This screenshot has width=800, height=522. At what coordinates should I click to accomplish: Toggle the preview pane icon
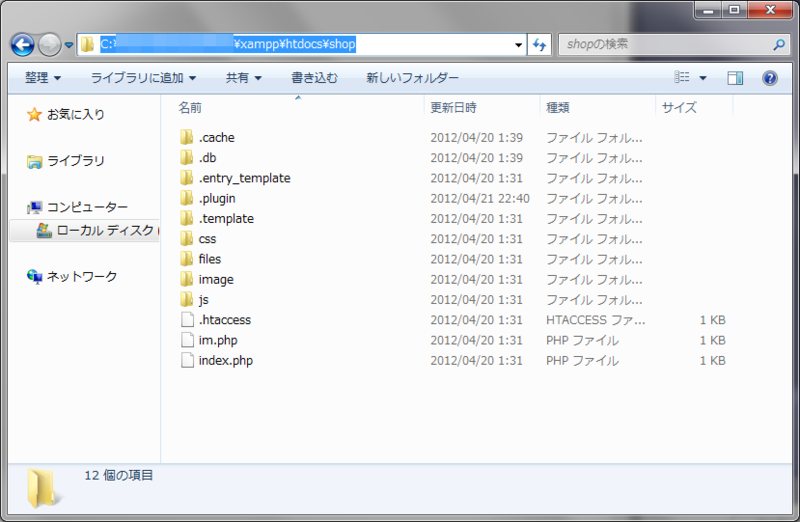pos(735,78)
